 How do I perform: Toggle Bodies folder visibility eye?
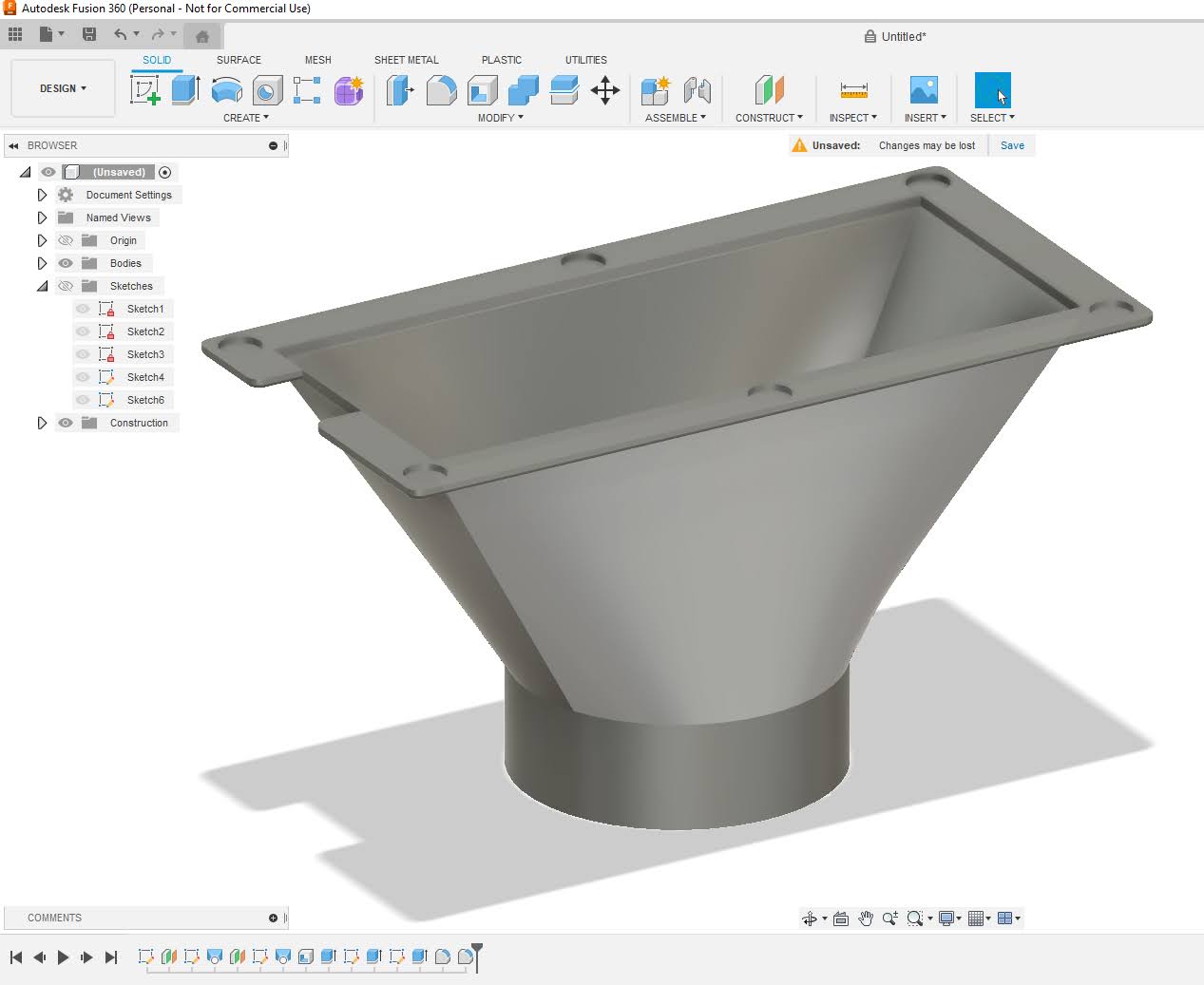click(66, 263)
